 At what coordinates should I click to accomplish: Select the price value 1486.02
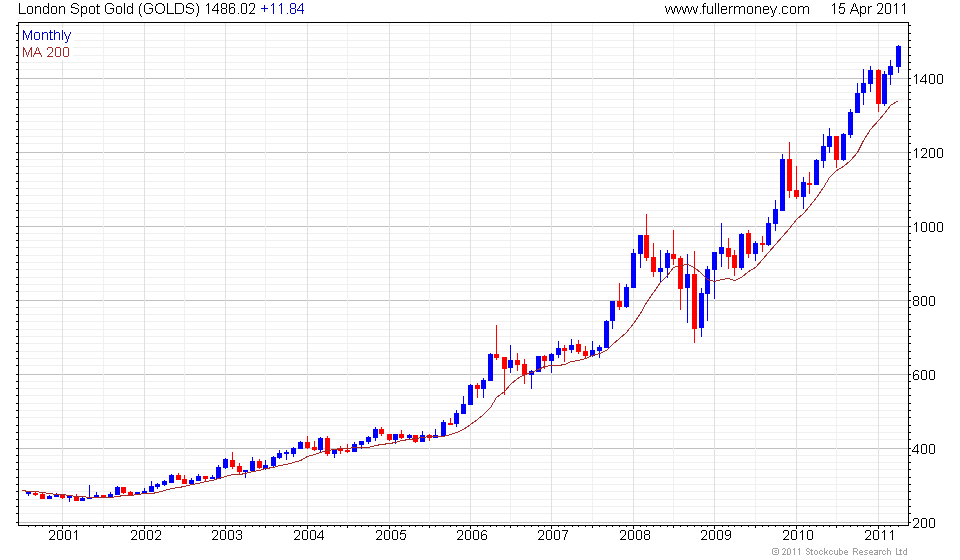click(230, 9)
